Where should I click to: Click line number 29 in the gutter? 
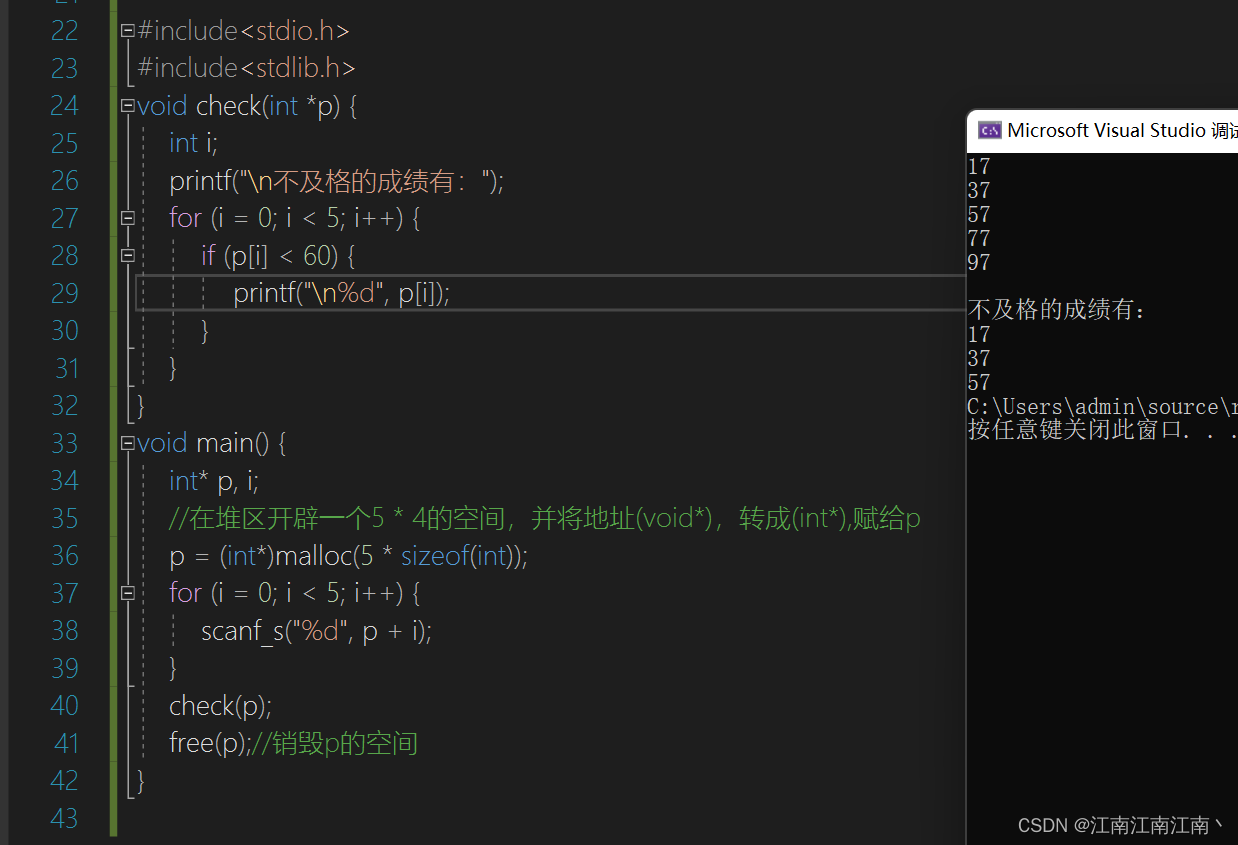pyautogui.click(x=64, y=293)
